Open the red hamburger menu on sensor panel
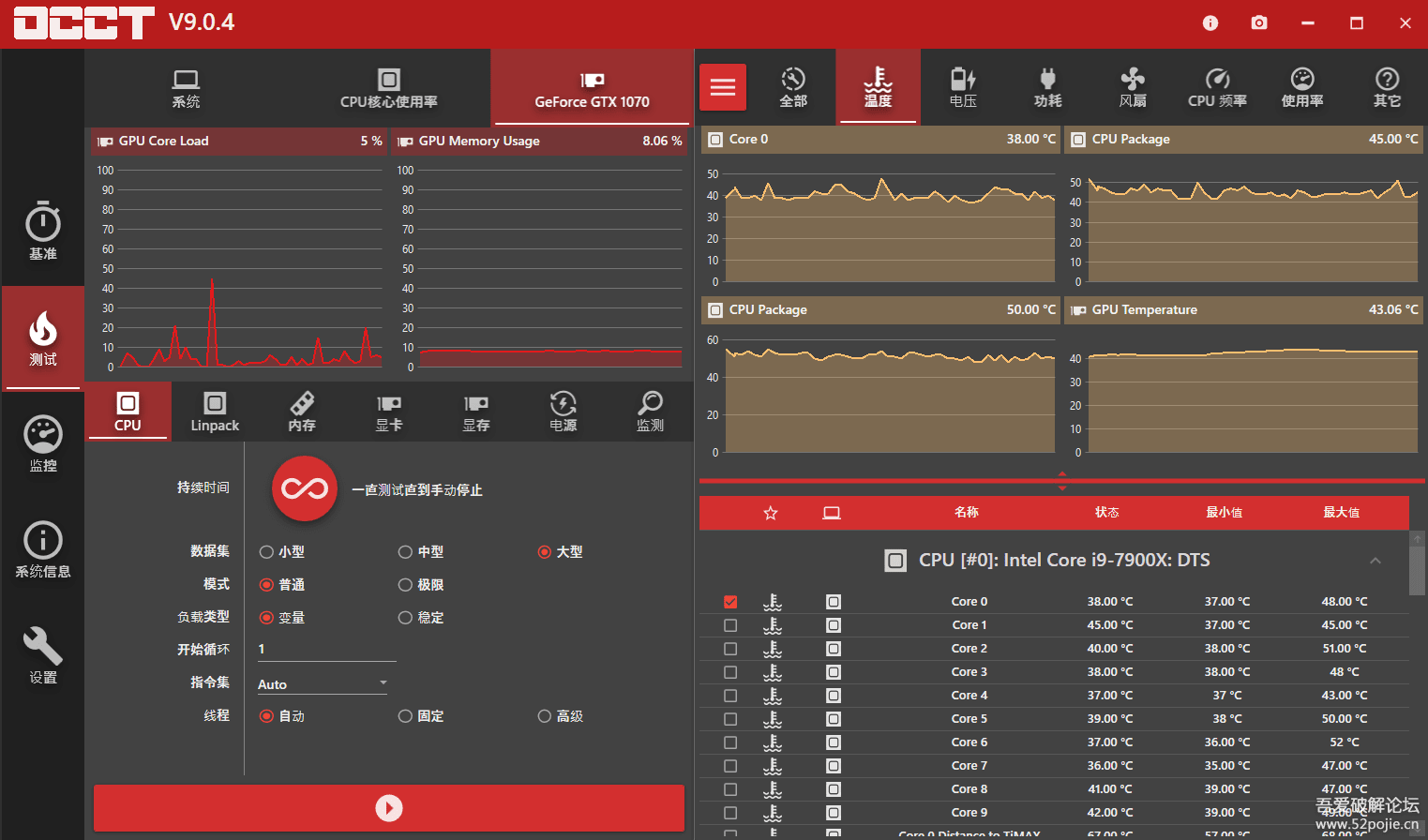 point(722,86)
